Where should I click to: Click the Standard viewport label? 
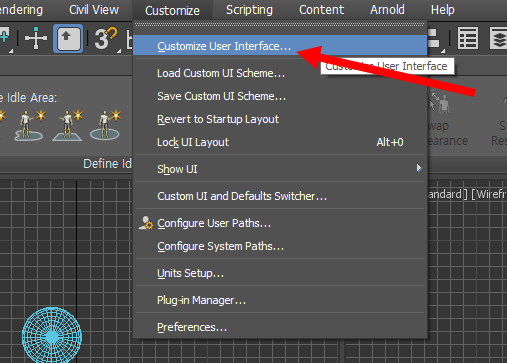tap(447, 194)
